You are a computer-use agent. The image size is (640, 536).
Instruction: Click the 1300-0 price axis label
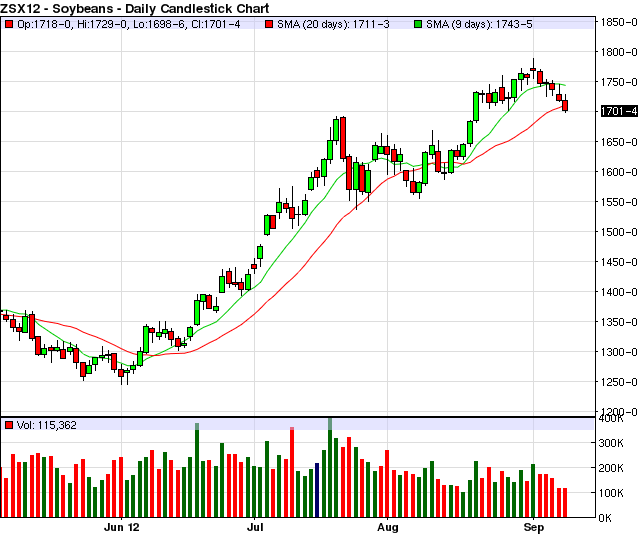(619, 352)
